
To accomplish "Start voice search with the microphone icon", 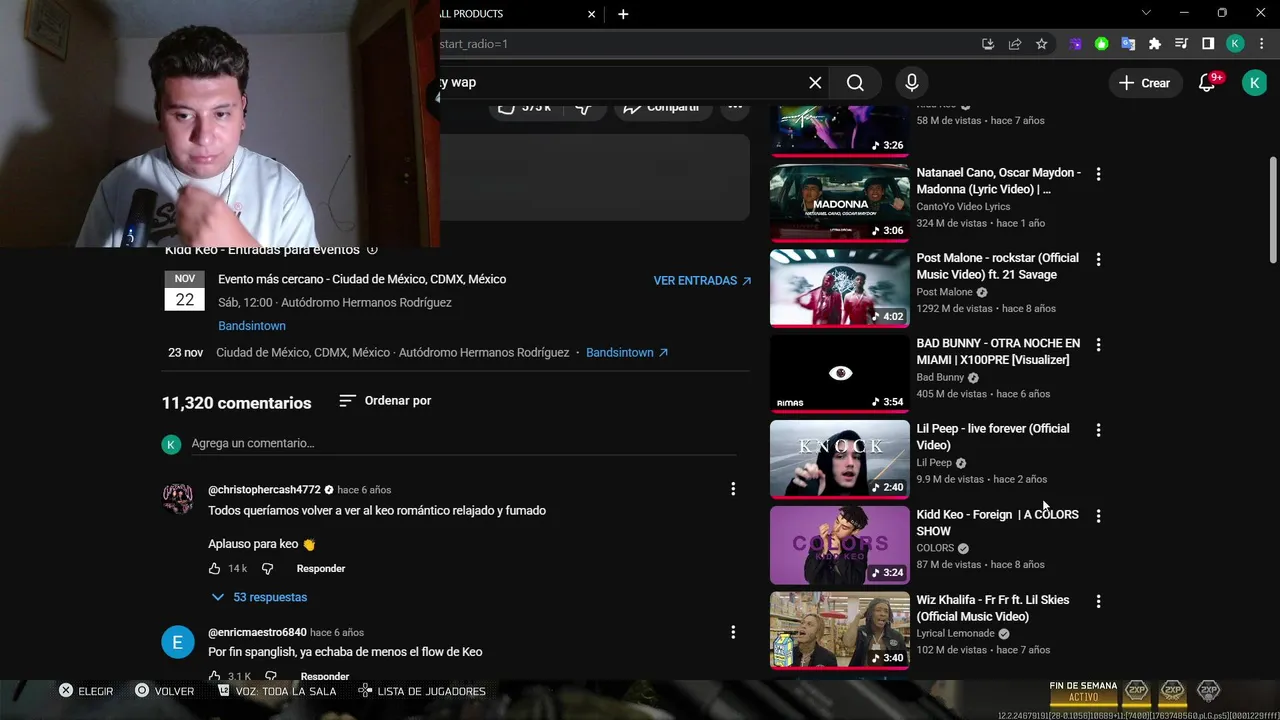I will pos(911,83).
